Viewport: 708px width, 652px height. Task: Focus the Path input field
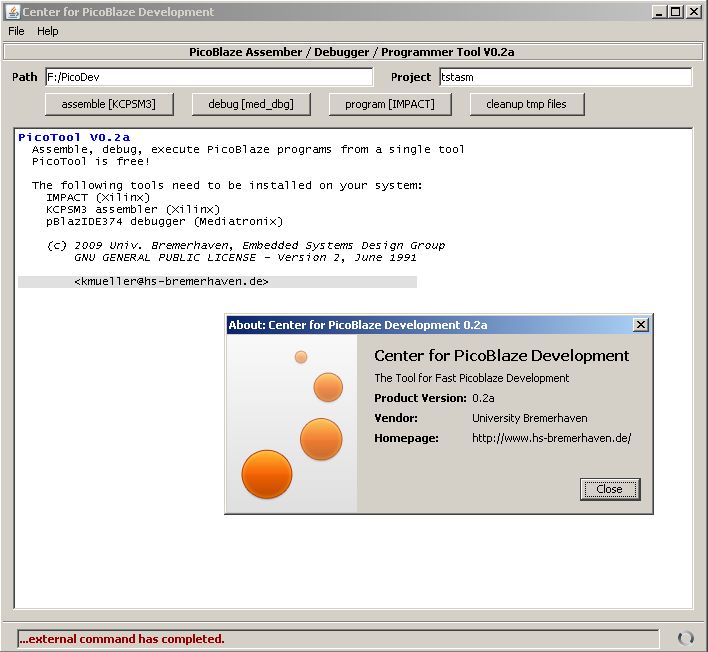(209, 77)
